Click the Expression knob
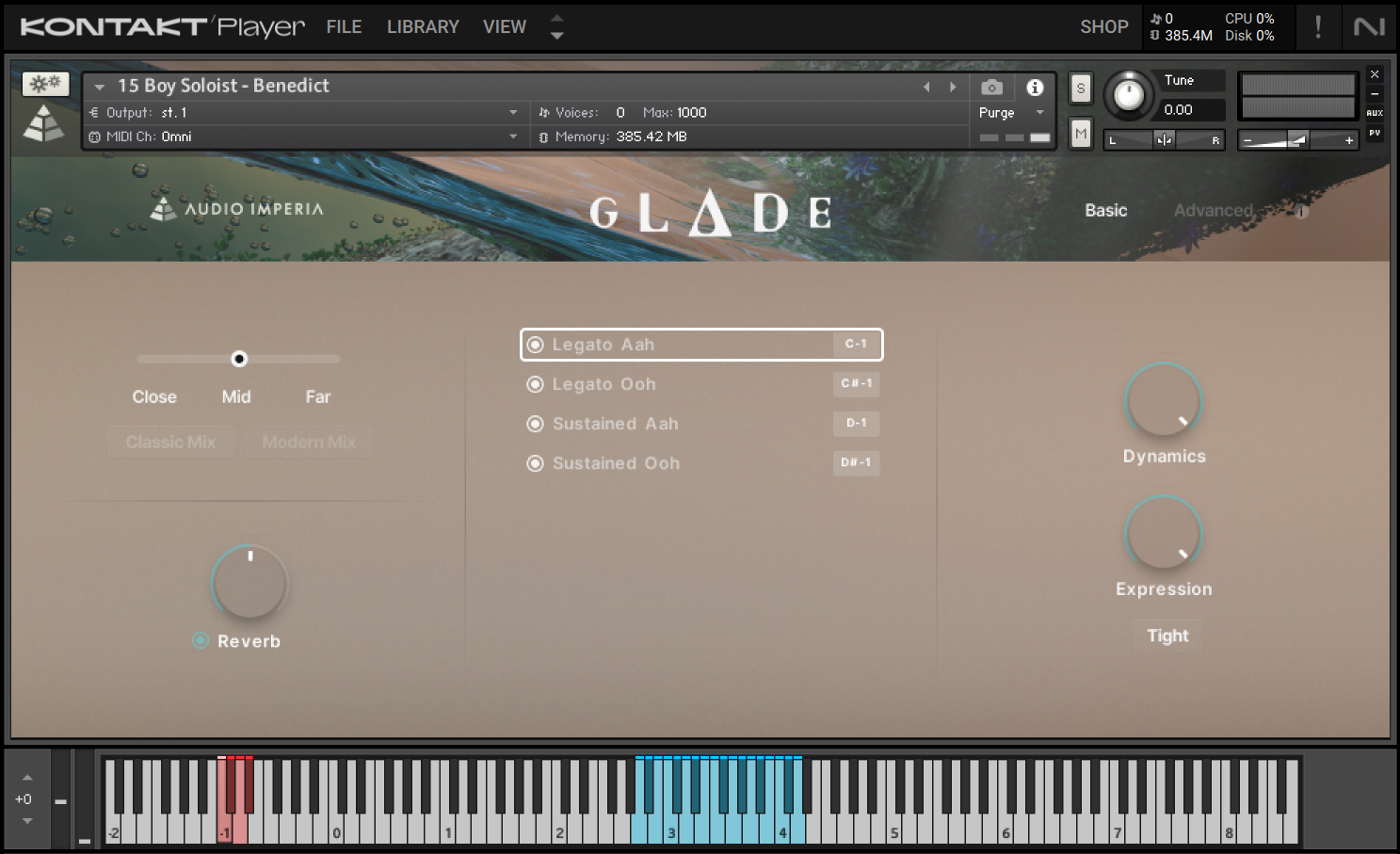 click(1164, 532)
